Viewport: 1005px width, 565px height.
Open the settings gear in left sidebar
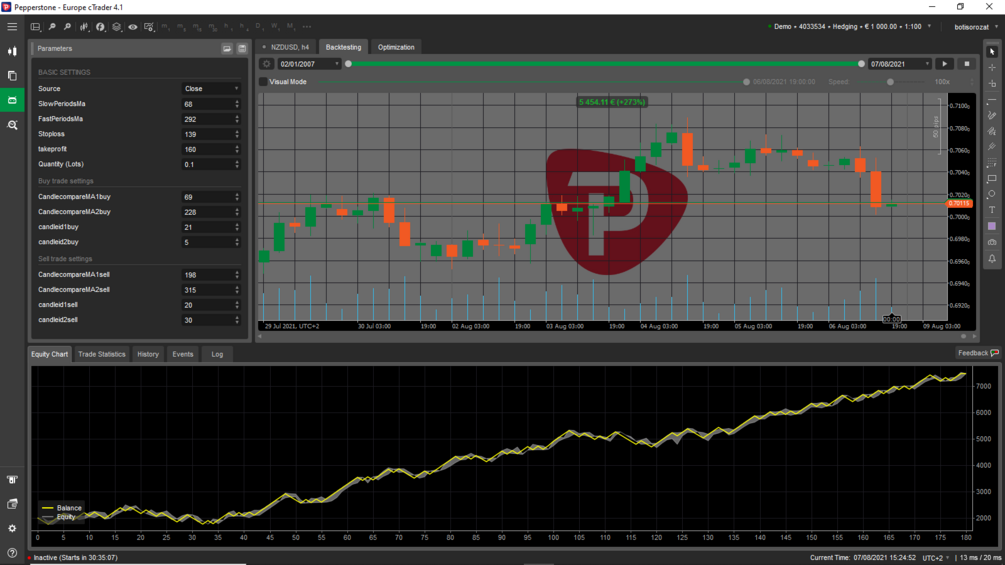pyautogui.click(x=12, y=528)
